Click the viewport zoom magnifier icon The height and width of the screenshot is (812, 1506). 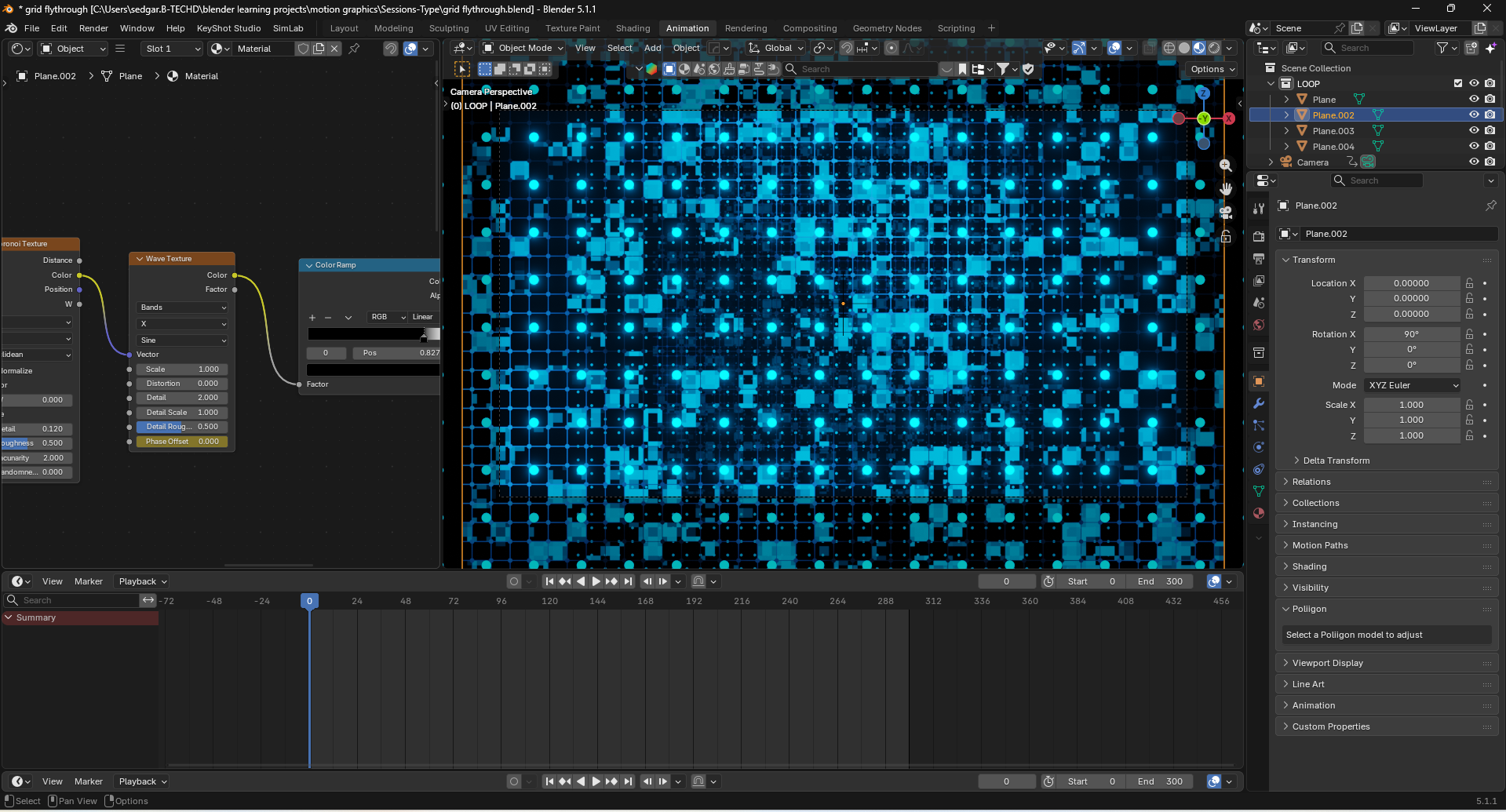(1226, 166)
